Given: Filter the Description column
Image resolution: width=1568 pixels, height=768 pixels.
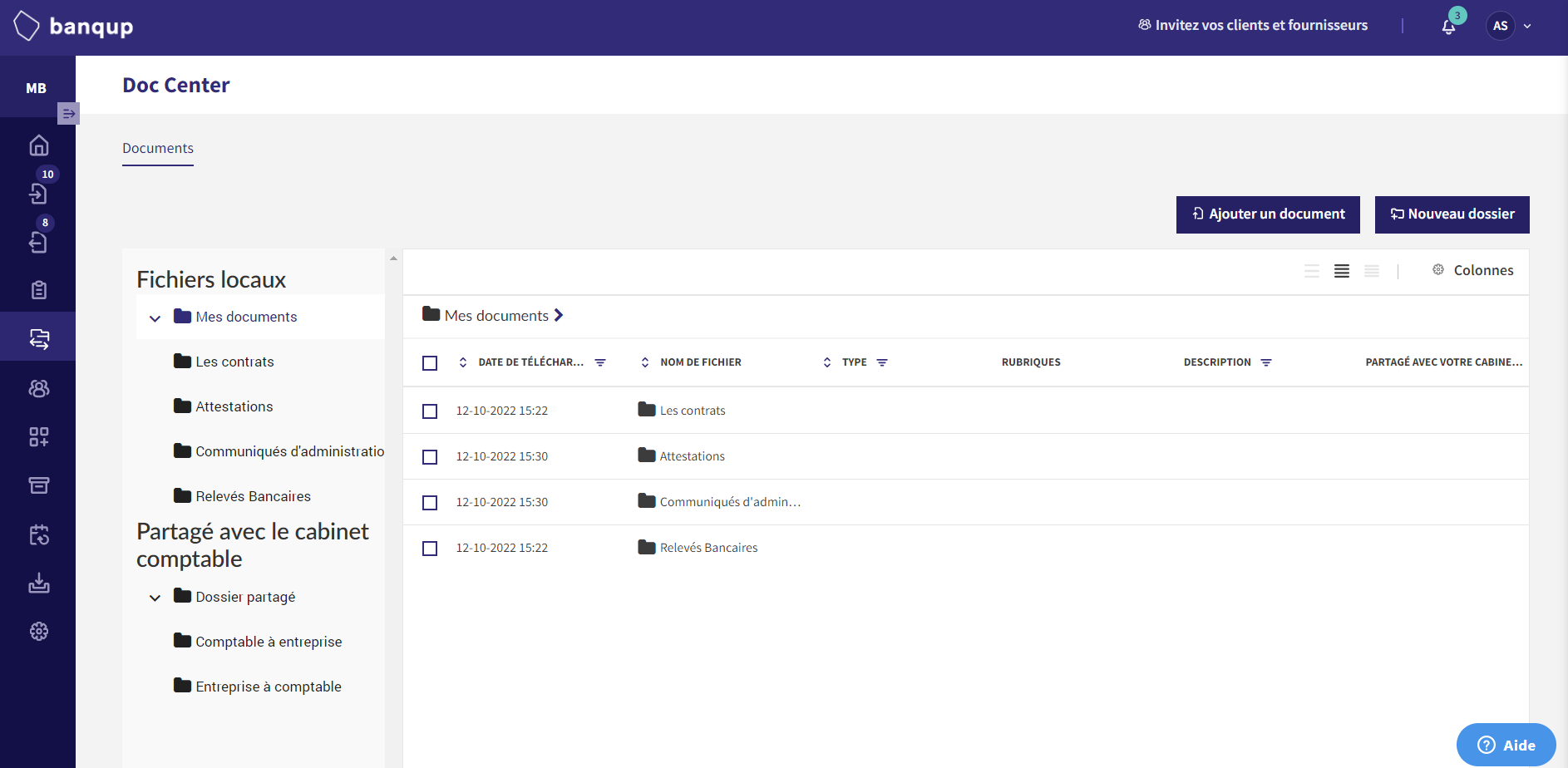Looking at the screenshot, I should [1266, 362].
